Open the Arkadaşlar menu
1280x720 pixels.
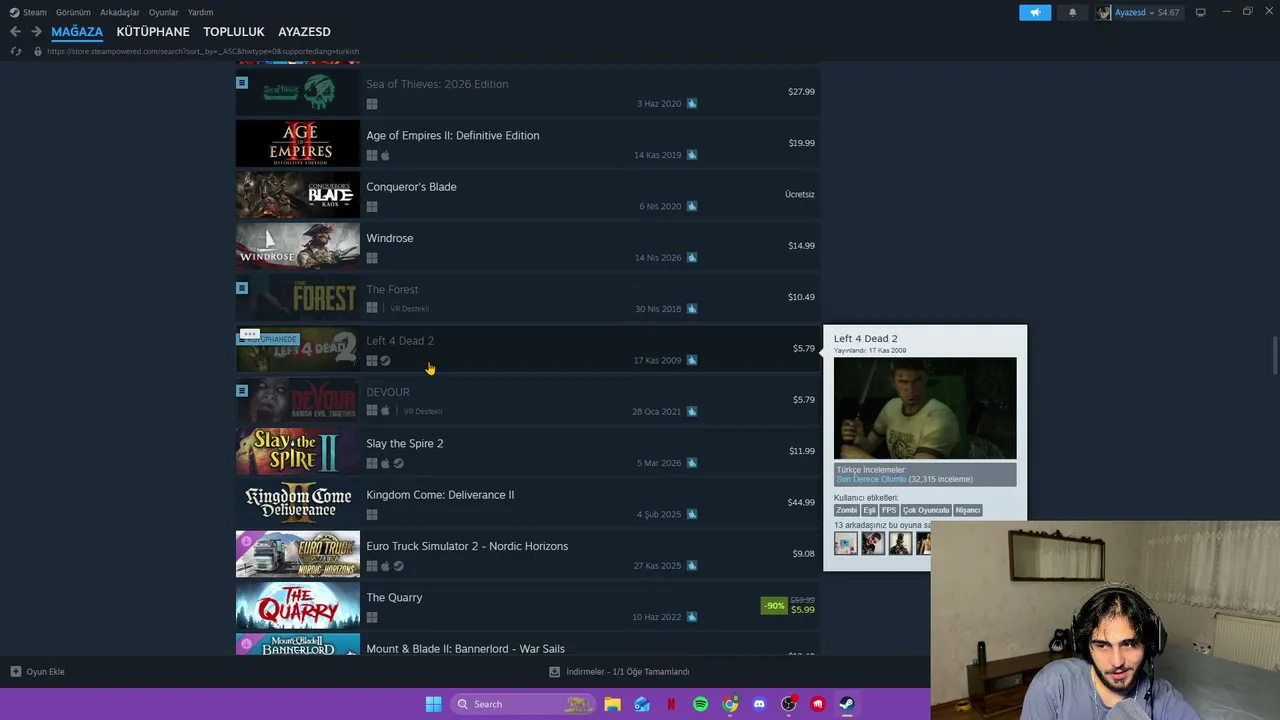pyautogui.click(x=120, y=12)
